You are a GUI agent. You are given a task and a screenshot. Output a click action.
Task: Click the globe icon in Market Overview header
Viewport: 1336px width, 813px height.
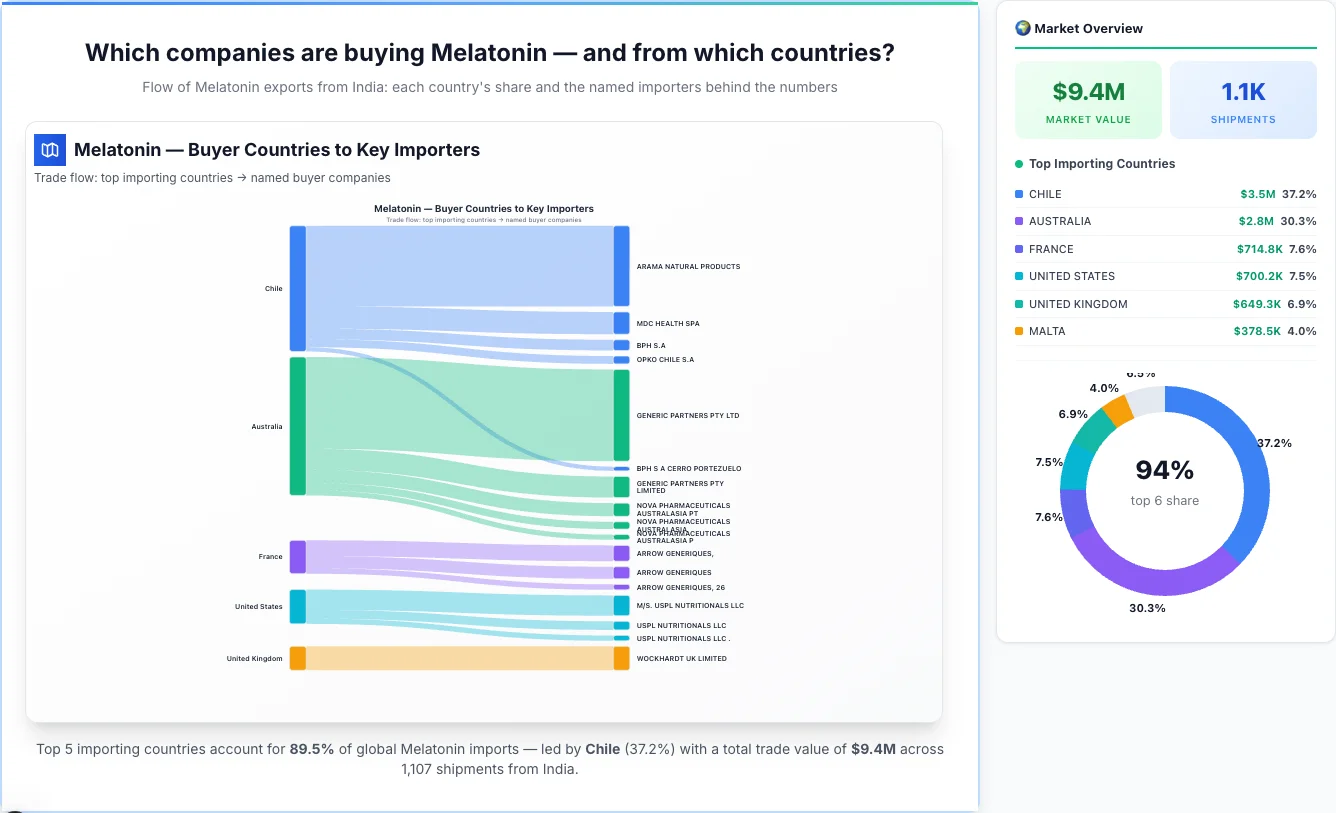pyautogui.click(x=1022, y=27)
